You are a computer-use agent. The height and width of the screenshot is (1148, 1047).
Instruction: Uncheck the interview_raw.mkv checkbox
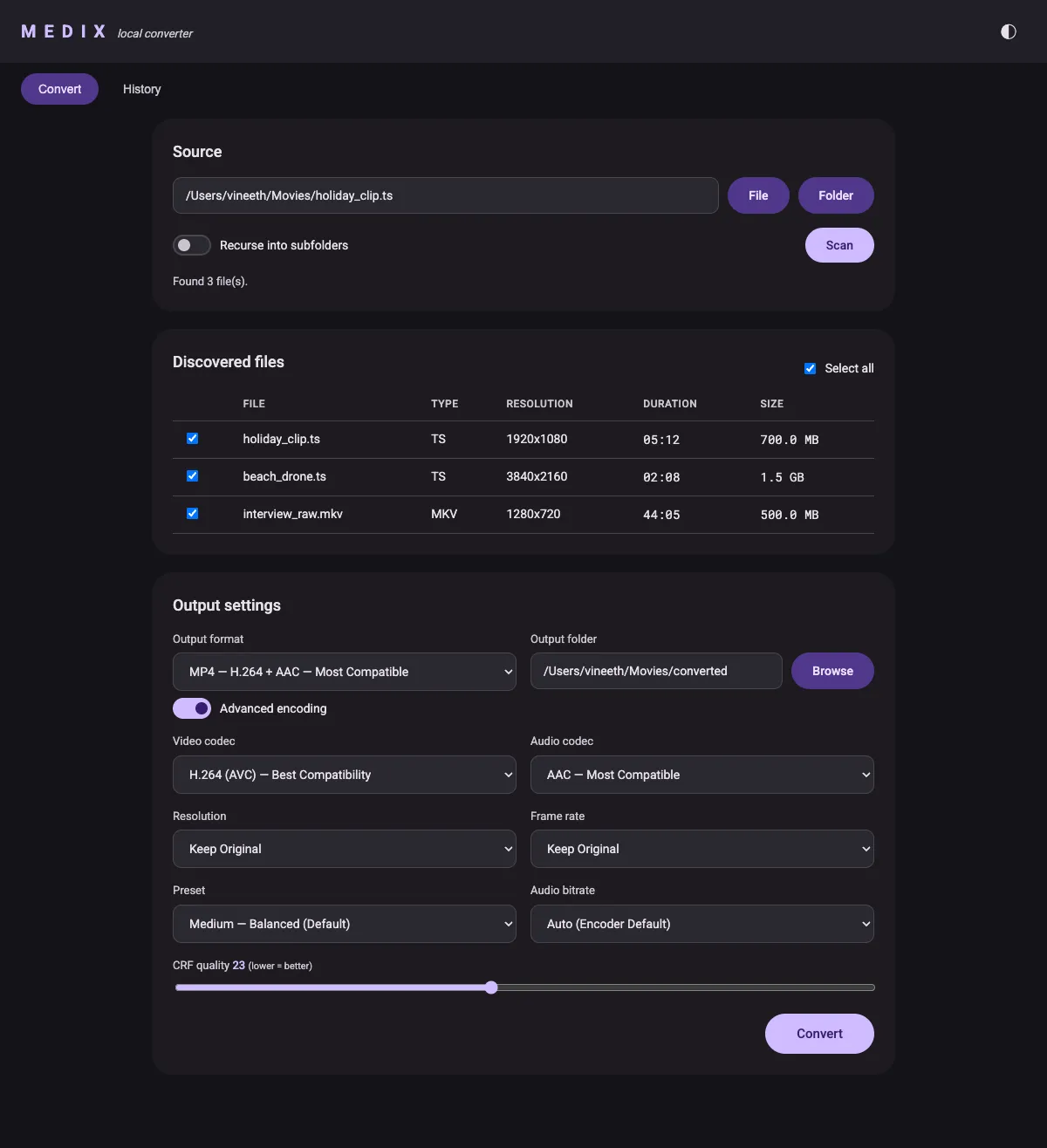coord(192,514)
